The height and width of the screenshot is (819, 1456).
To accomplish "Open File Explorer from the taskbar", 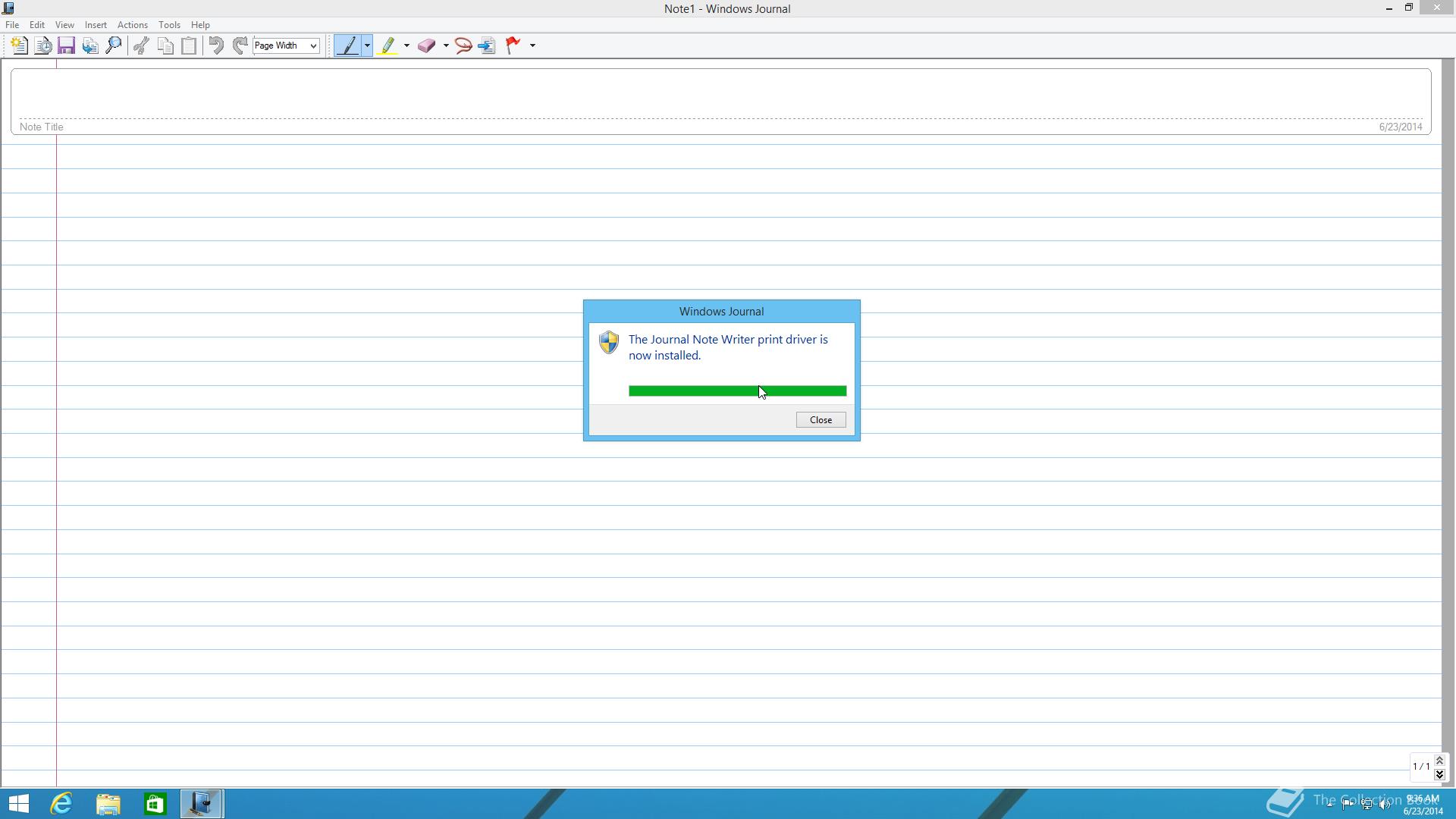I will click(108, 804).
